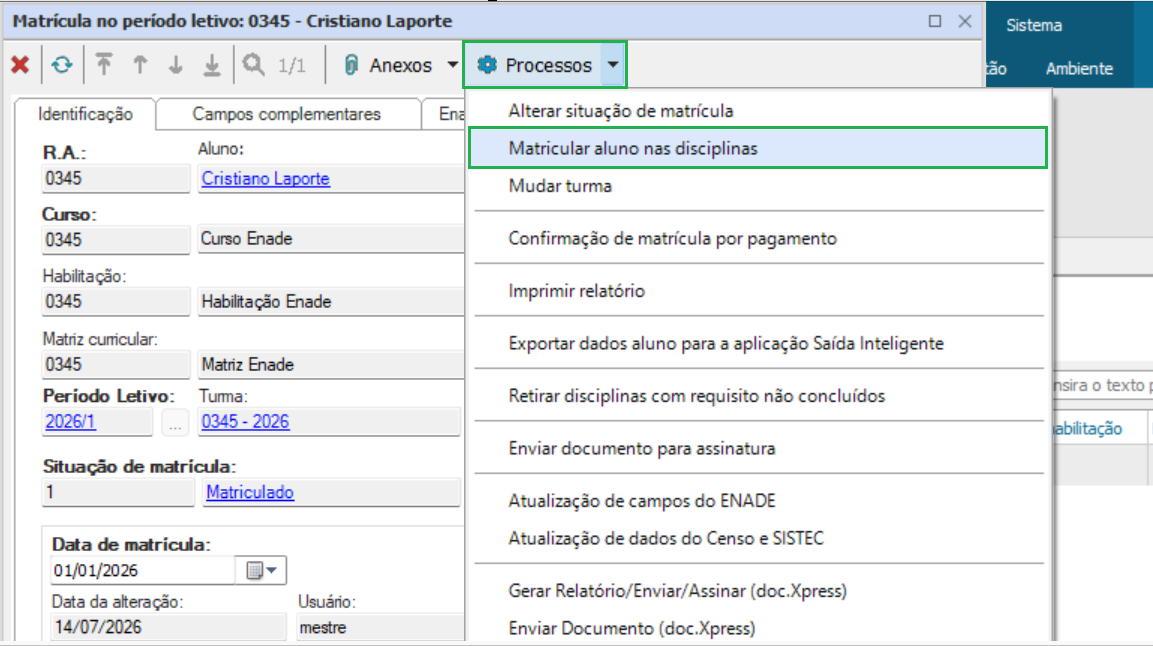This screenshot has height=646, width=1153.
Task: Go to next record down arrow
Action: 176,65
